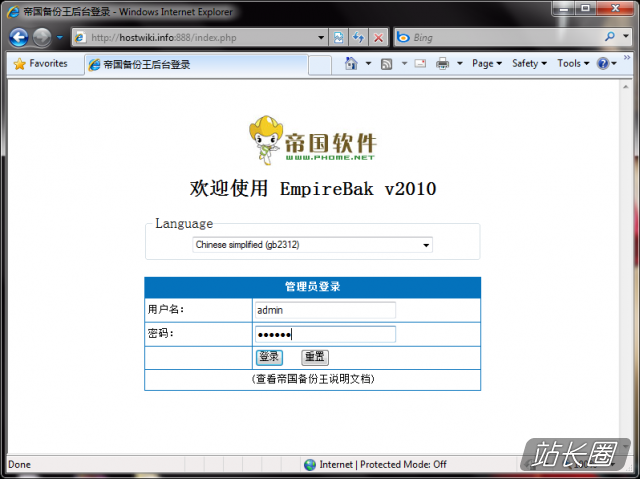Go to Home page icon
The width and height of the screenshot is (640, 479).
click(x=351, y=64)
